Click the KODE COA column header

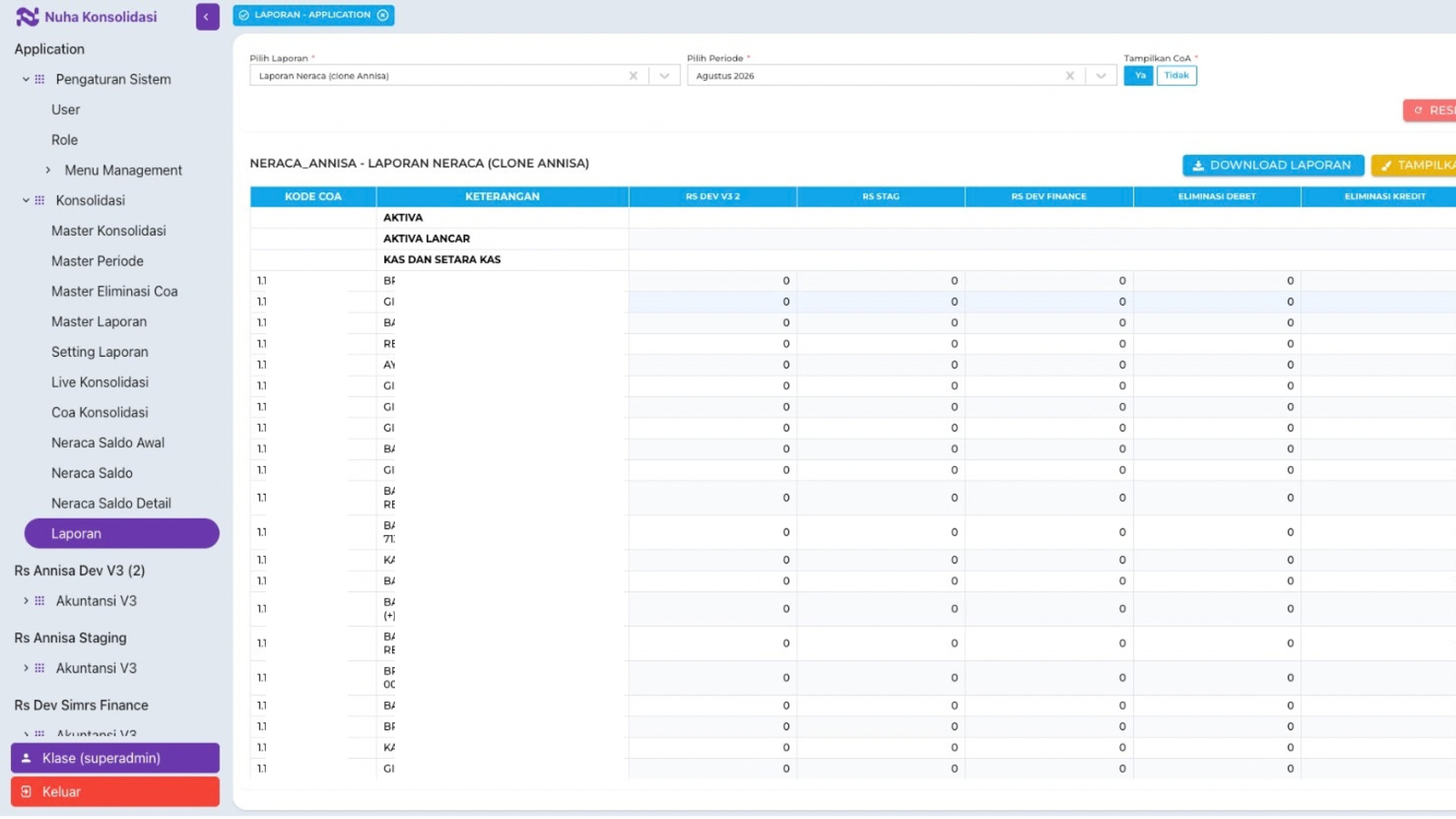point(313,197)
